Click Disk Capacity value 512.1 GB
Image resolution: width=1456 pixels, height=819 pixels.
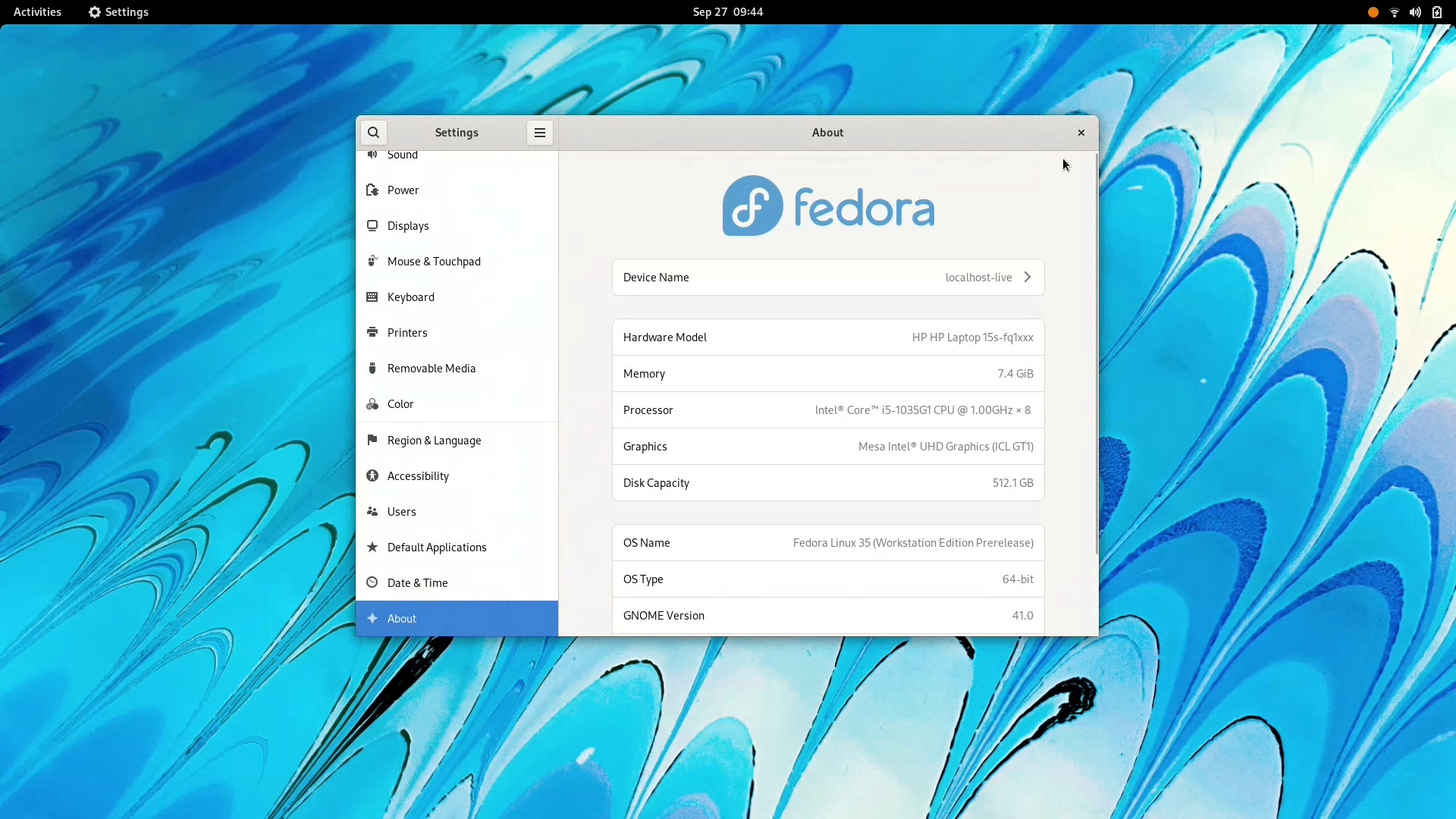point(1013,482)
